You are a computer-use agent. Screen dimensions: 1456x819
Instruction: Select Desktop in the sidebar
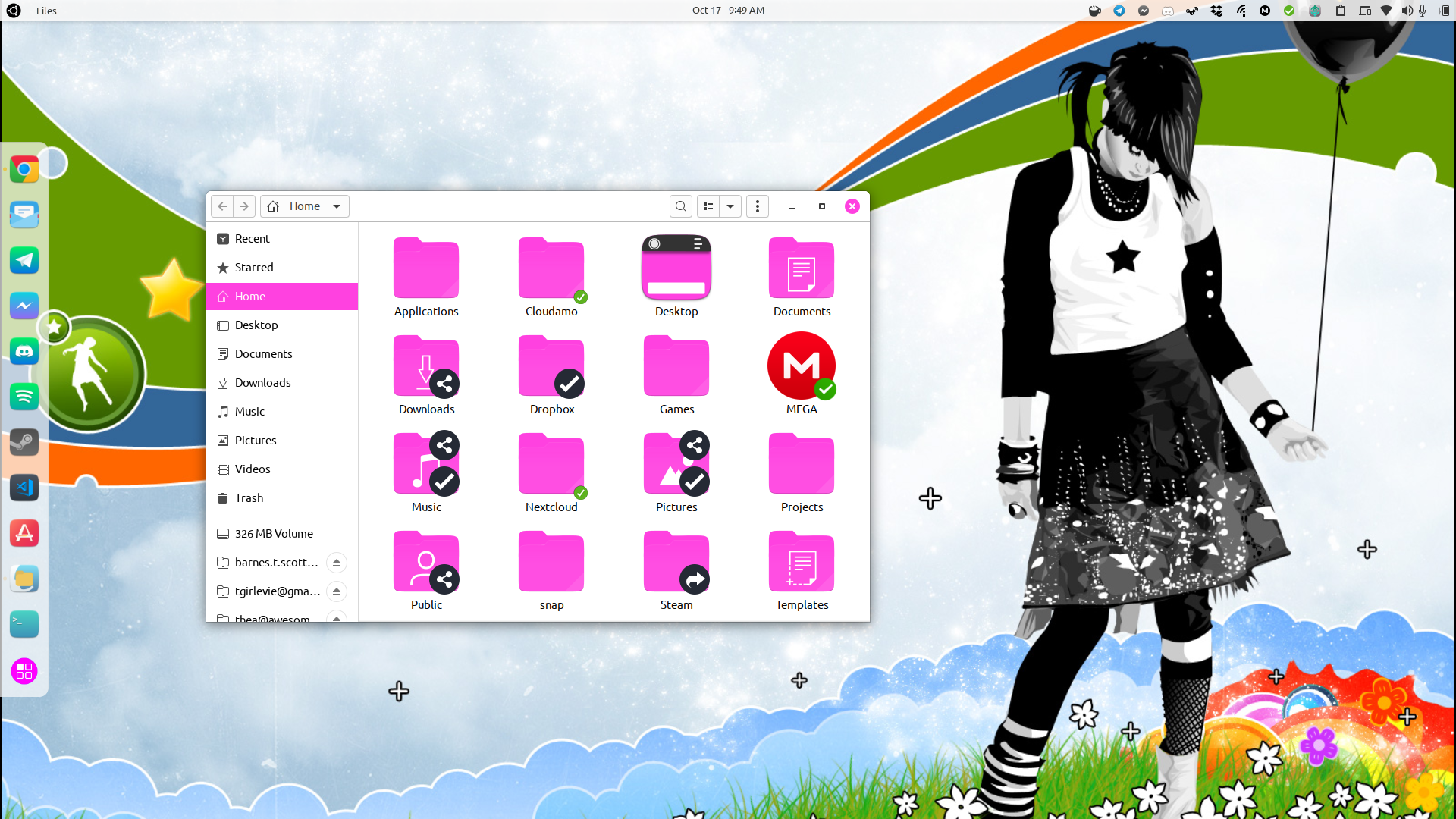[x=282, y=325]
